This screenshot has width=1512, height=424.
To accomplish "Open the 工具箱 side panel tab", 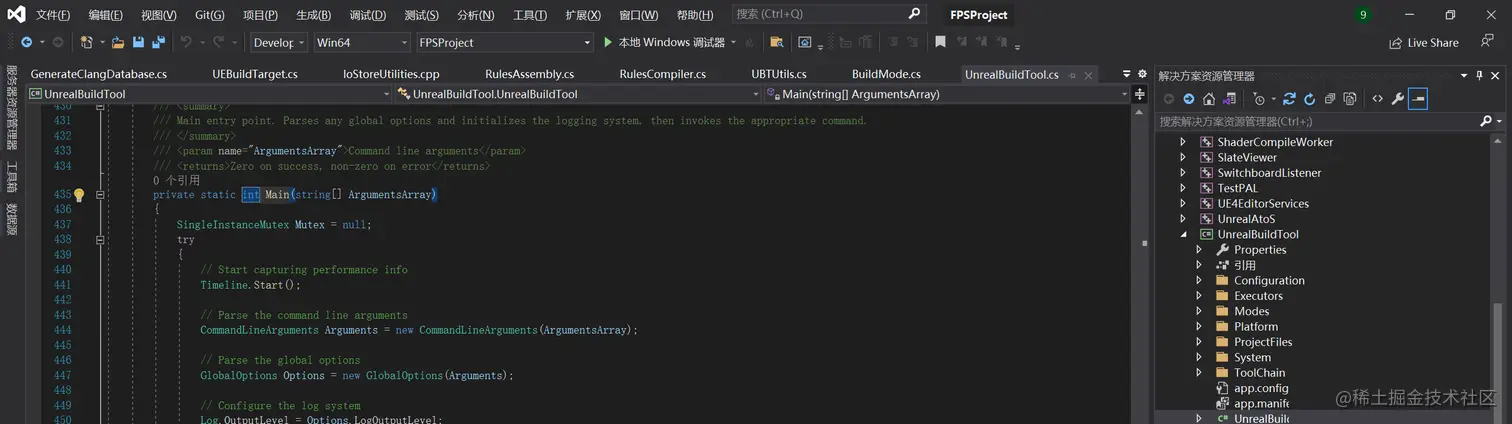I will (x=12, y=177).
